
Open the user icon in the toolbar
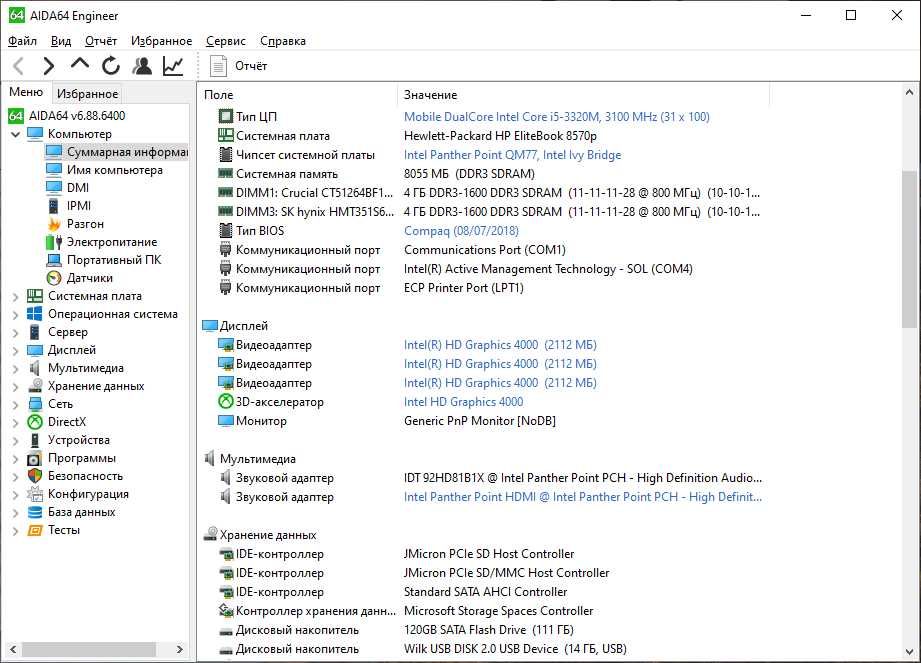click(142, 66)
